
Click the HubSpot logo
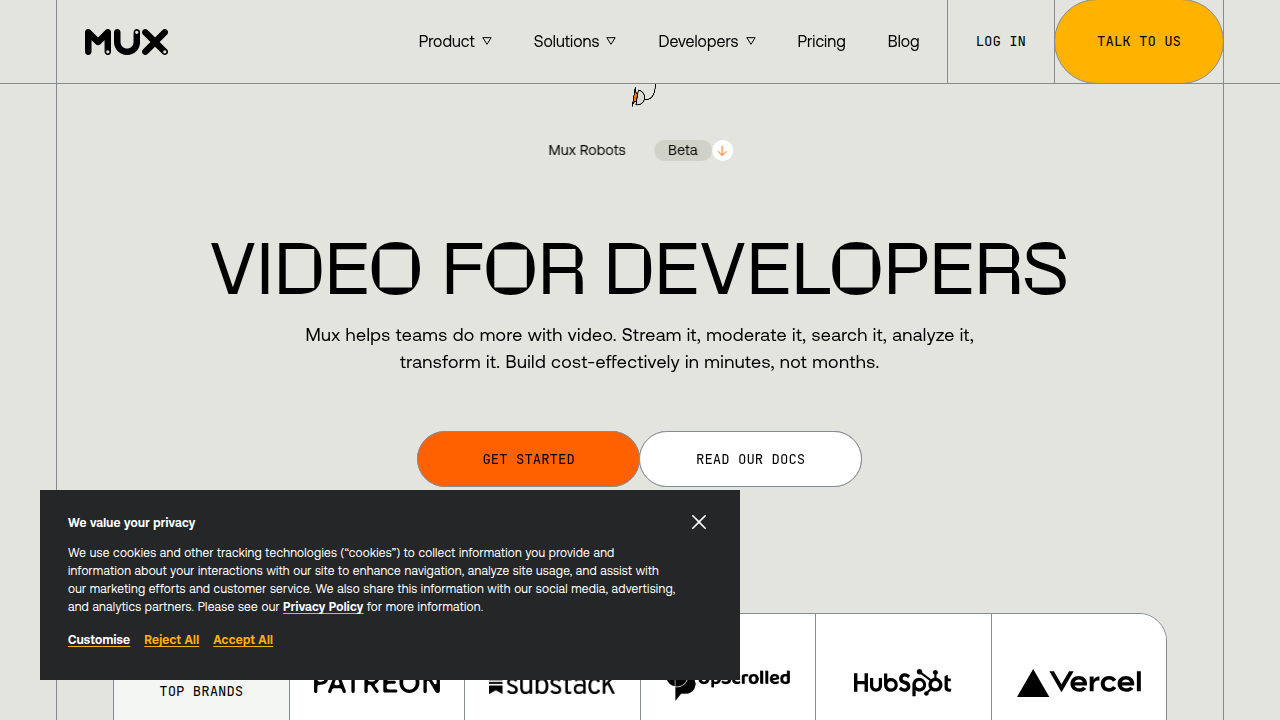(902, 682)
